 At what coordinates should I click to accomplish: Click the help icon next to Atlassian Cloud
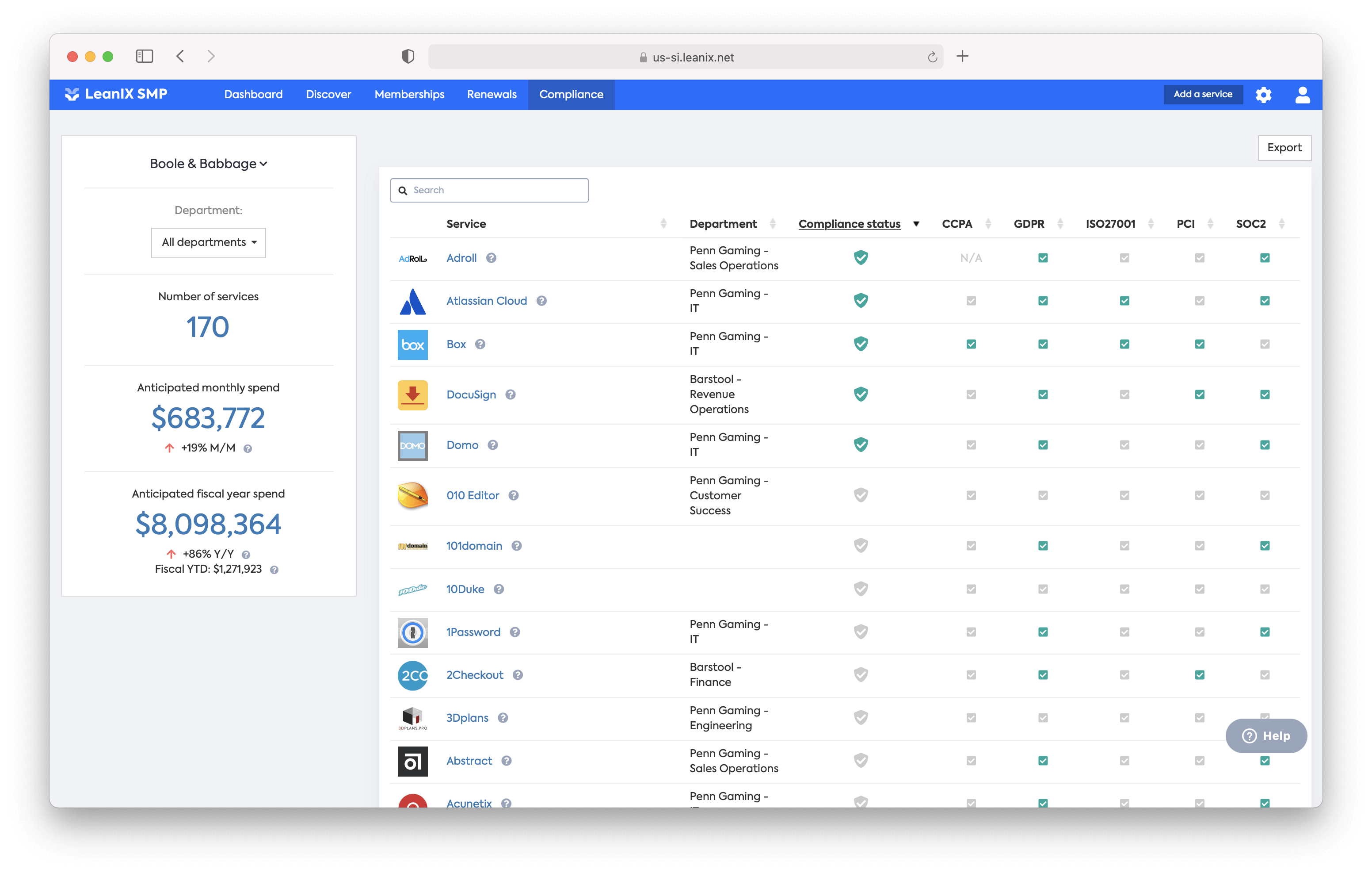(541, 300)
